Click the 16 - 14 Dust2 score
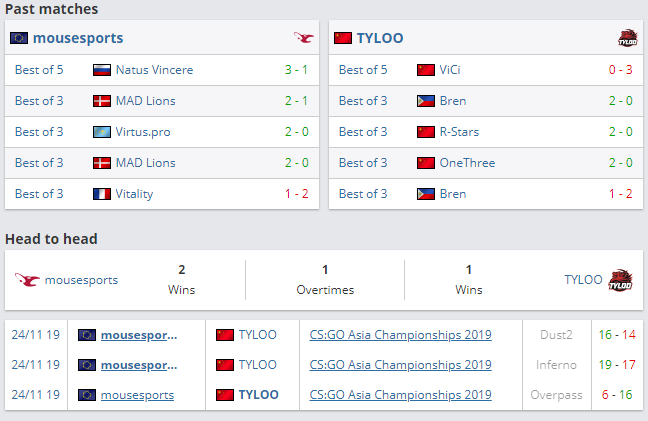Screen dimensions: 648x421 coord(618,335)
